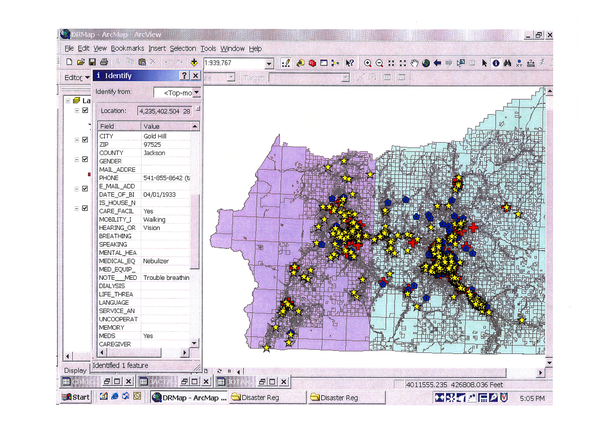Go back to previous extent
This screenshot has width=615, height=424.
(x=437, y=63)
